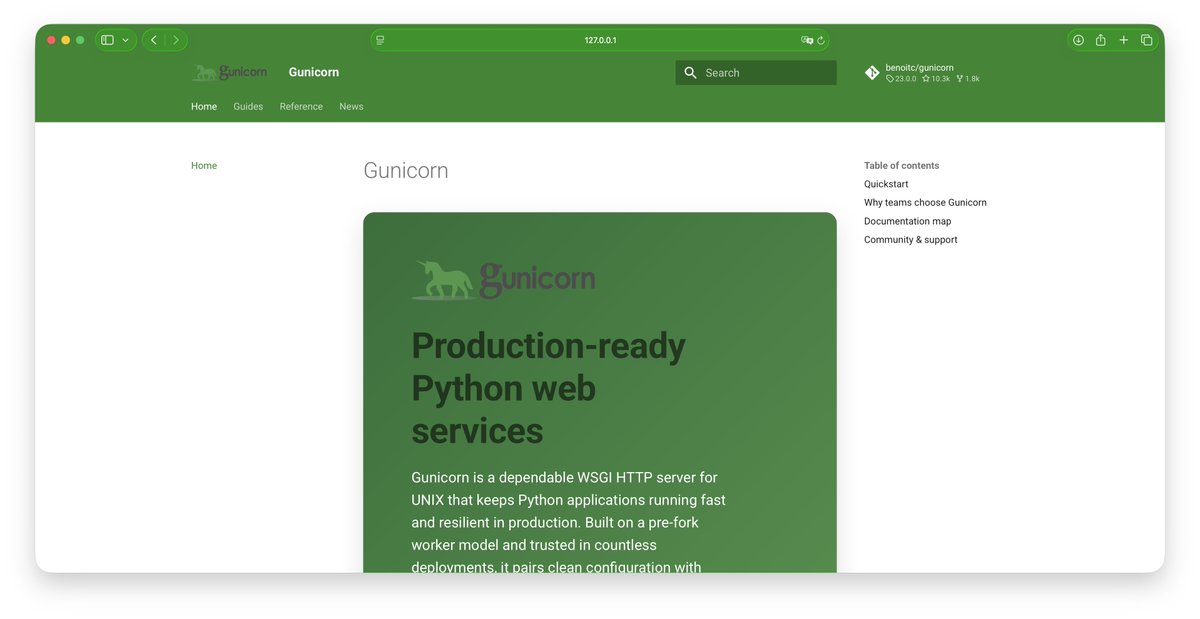
Task: Click the Production-ready Python web services headline
Action: [x=548, y=388]
